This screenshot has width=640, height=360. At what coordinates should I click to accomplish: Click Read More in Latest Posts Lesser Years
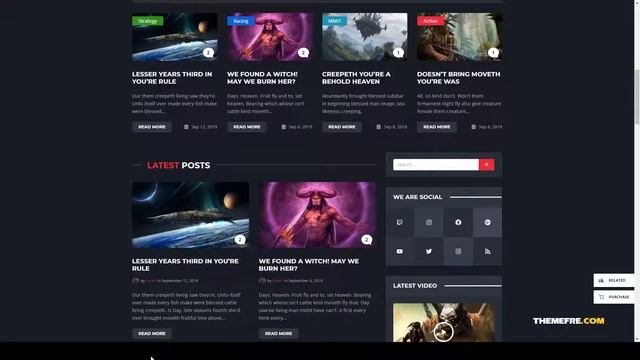[x=152, y=333]
